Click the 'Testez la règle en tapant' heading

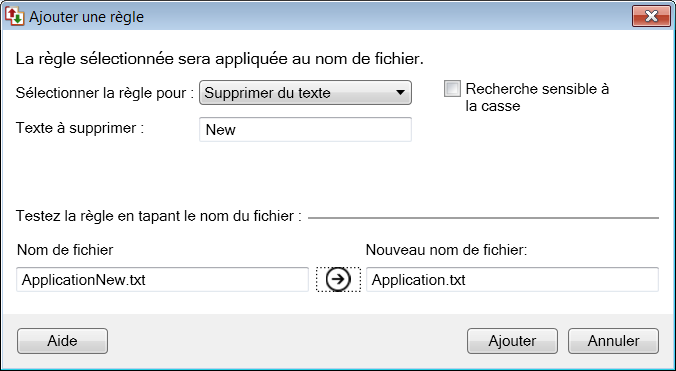point(158,216)
